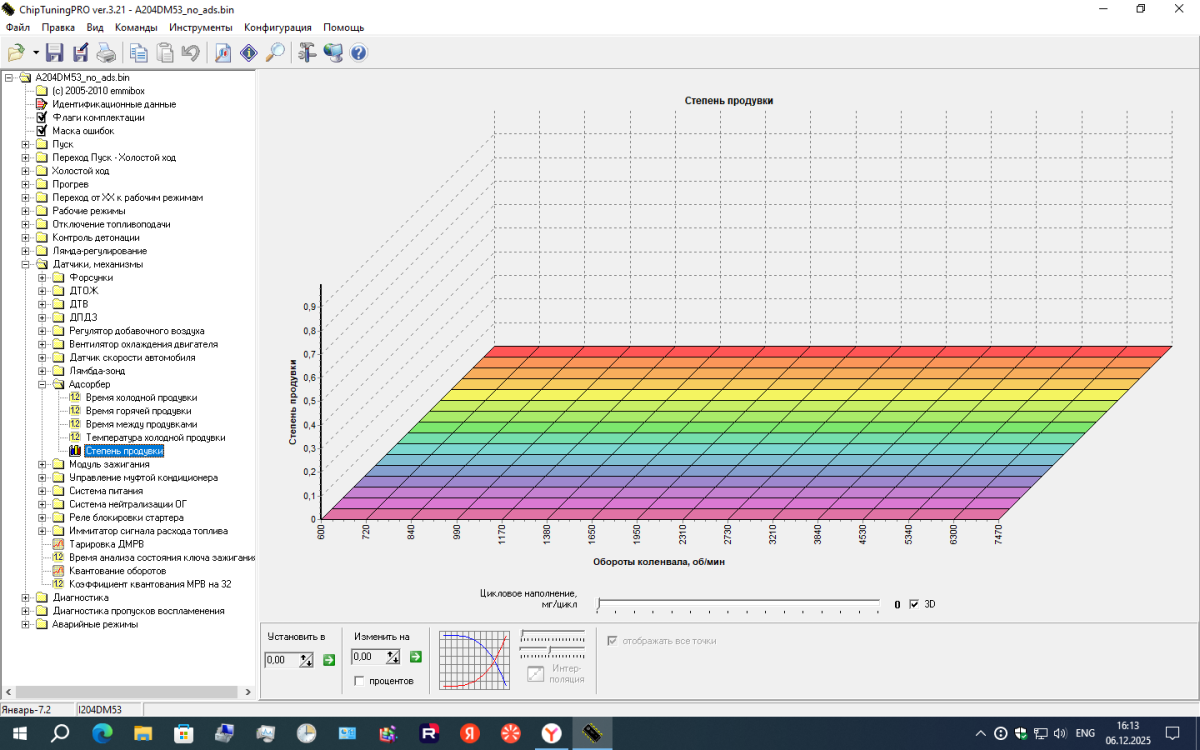Click the print icon in toolbar

click(106, 53)
